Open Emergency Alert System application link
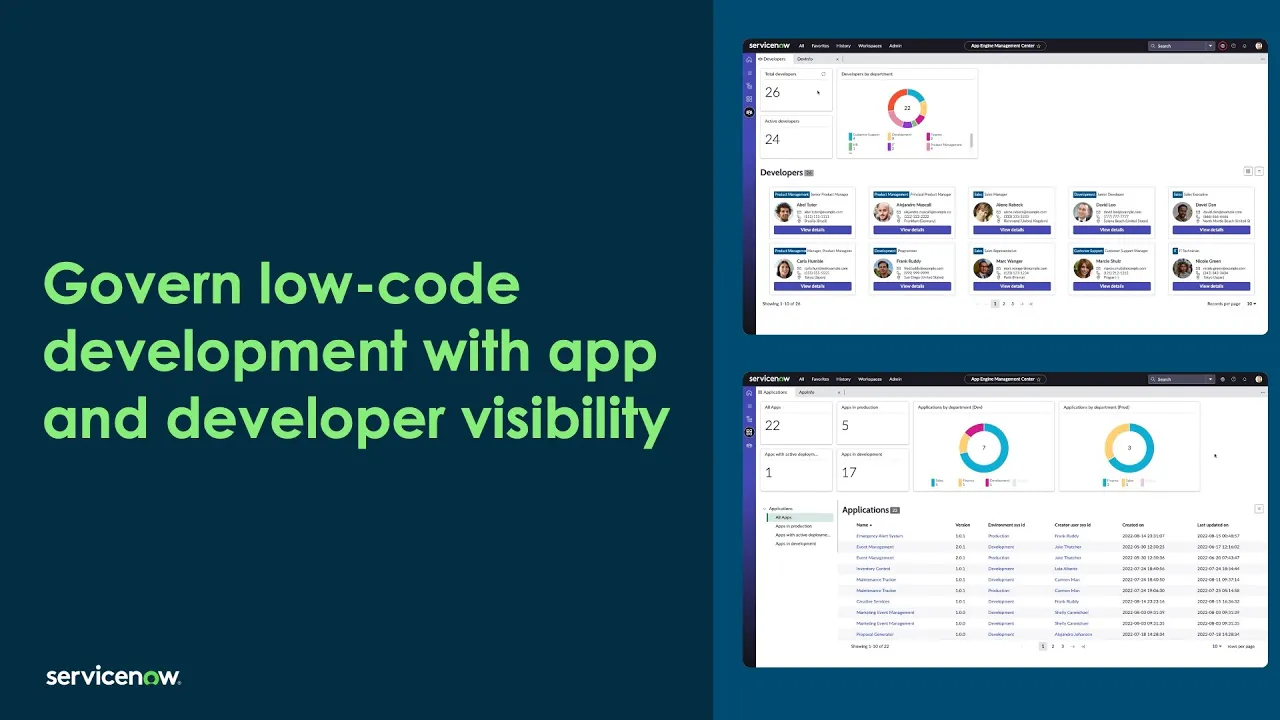This screenshot has width=1280, height=720. click(x=880, y=536)
